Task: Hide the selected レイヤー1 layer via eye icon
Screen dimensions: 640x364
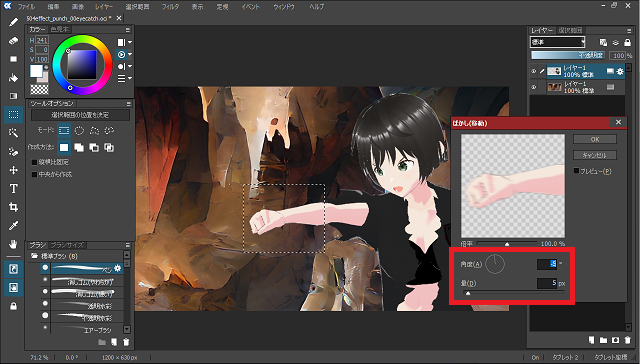Action: pos(533,71)
